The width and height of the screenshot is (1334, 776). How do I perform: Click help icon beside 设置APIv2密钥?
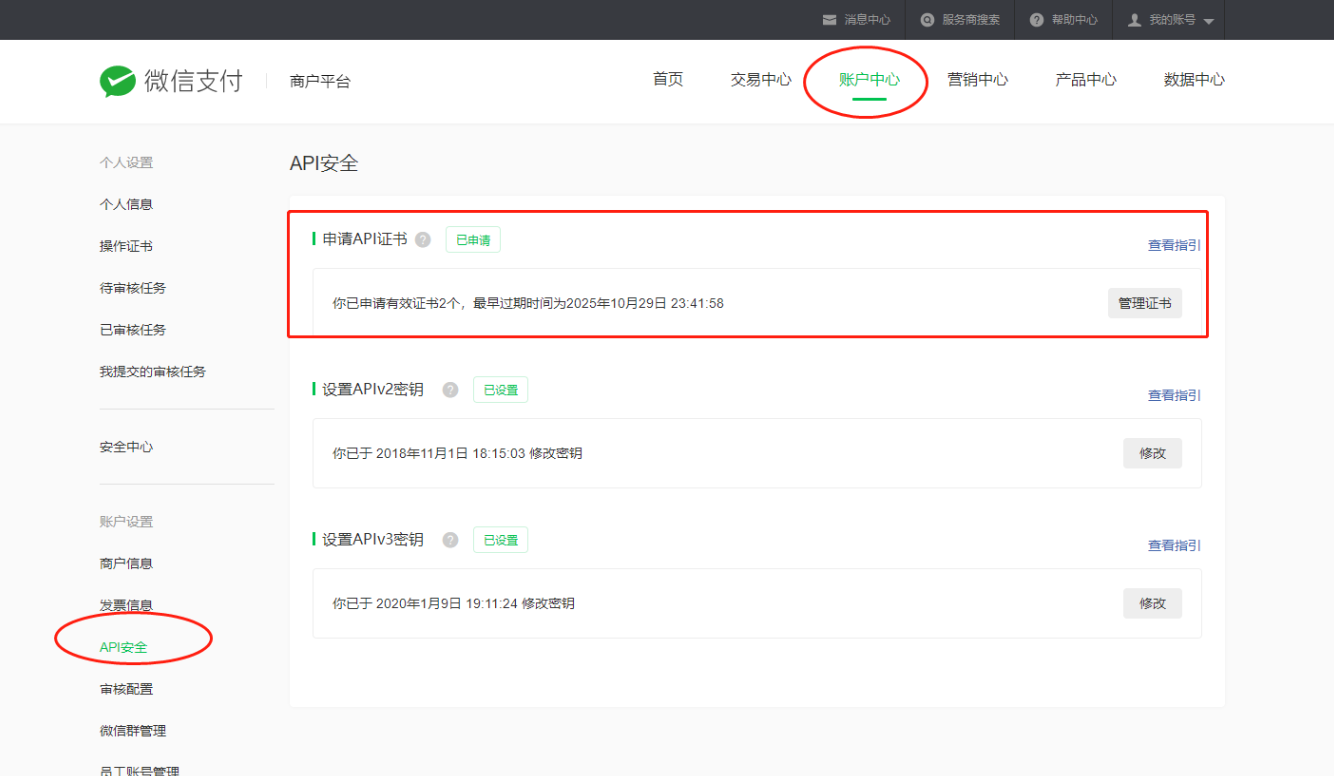pyautogui.click(x=450, y=390)
